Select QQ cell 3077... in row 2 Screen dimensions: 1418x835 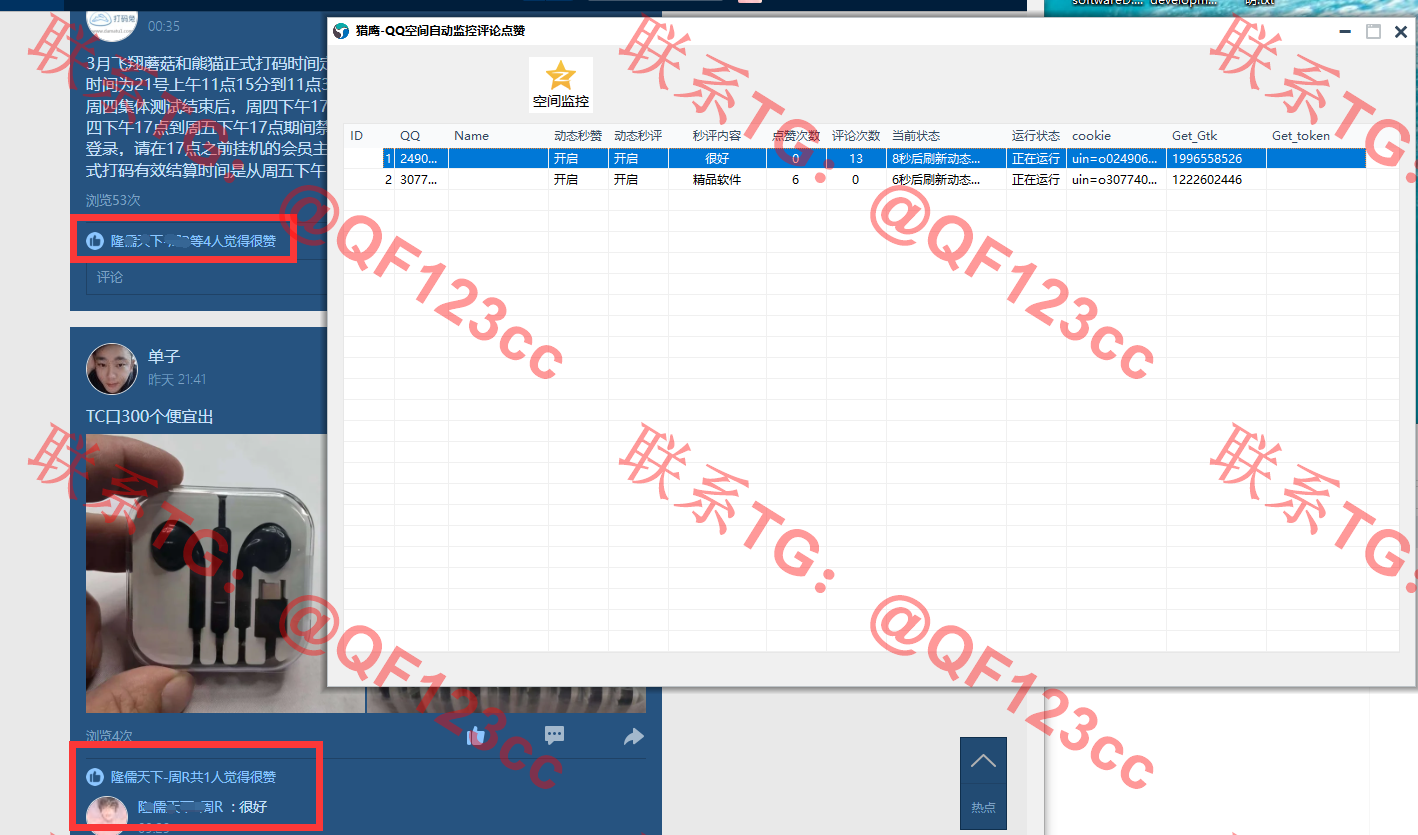421,180
